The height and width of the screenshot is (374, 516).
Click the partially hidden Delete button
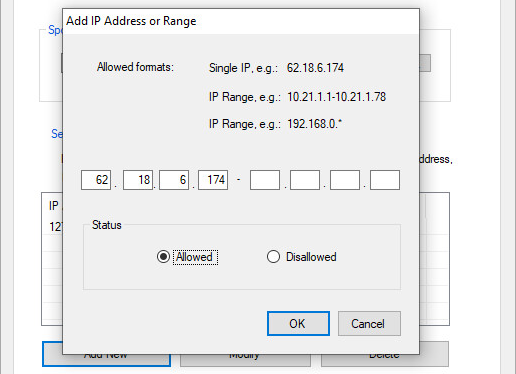(x=385, y=360)
